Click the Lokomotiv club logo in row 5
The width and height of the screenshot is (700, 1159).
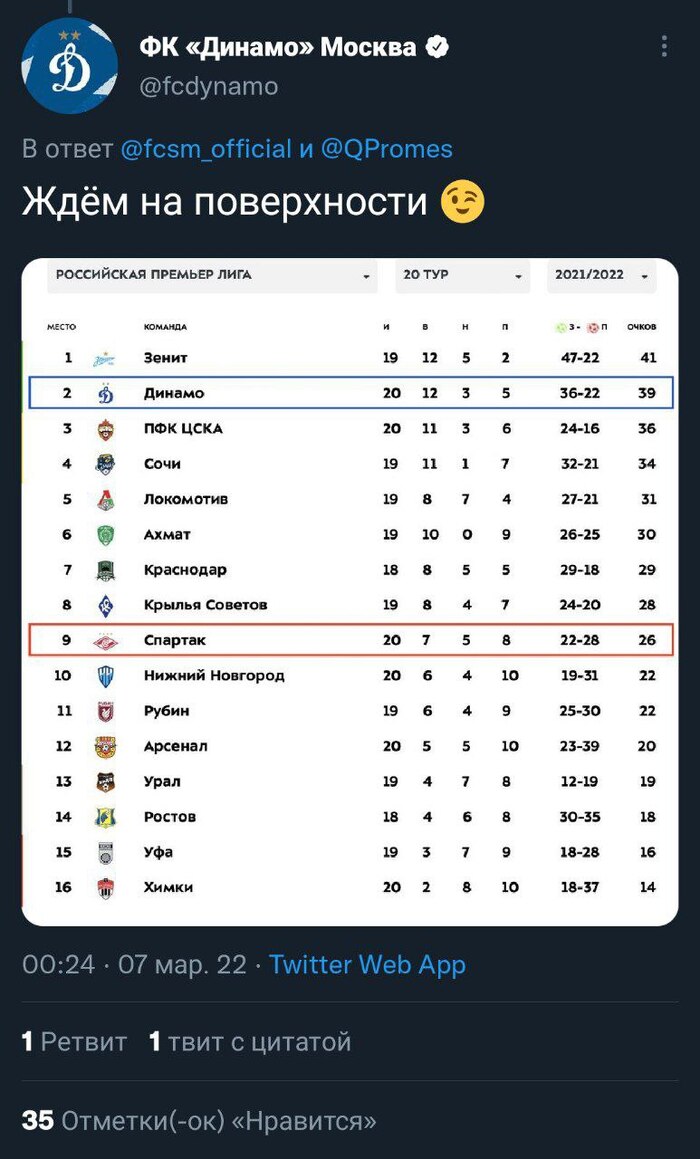coord(105,500)
